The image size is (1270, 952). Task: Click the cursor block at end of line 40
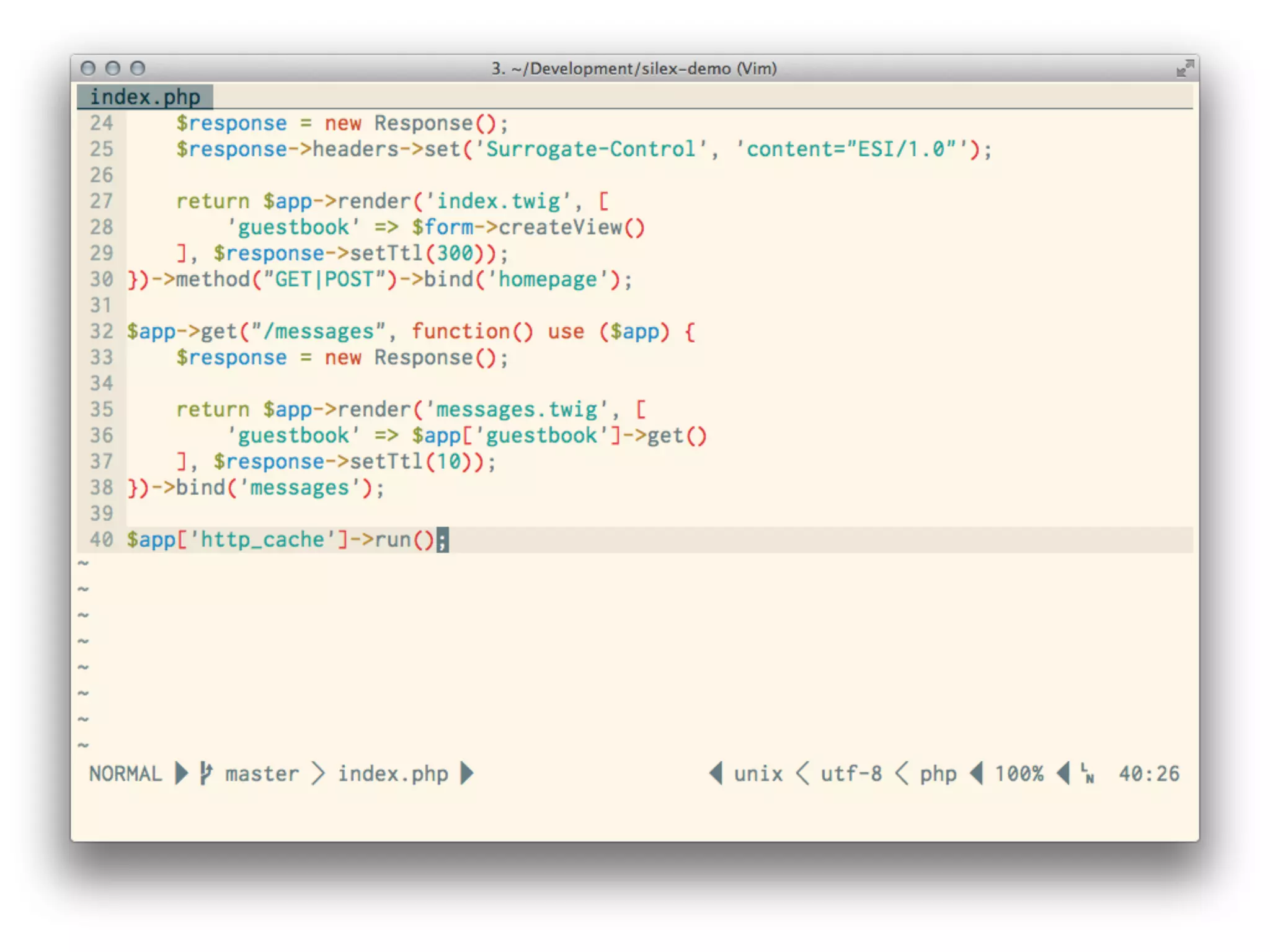[x=442, y=540]
